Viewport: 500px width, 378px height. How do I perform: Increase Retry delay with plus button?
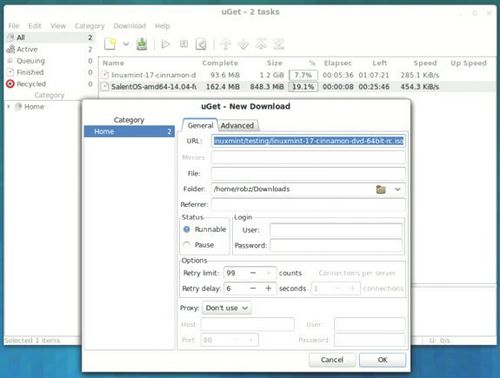[268, 288]
